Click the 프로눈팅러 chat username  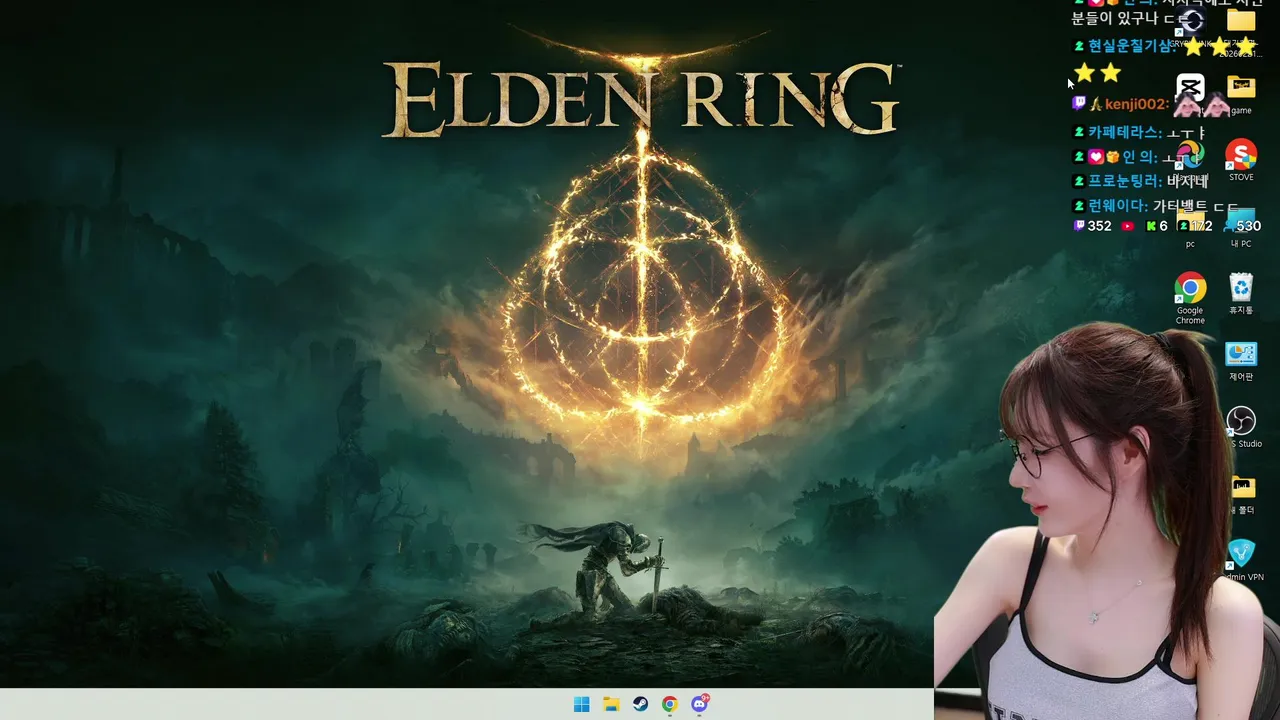point(1125,181)
